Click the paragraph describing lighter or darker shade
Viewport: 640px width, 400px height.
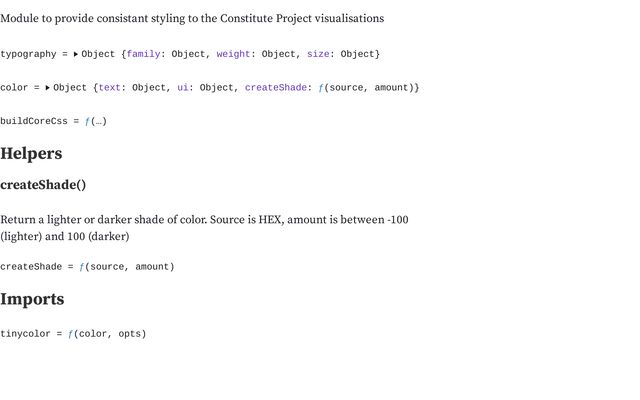pos(204,228)
